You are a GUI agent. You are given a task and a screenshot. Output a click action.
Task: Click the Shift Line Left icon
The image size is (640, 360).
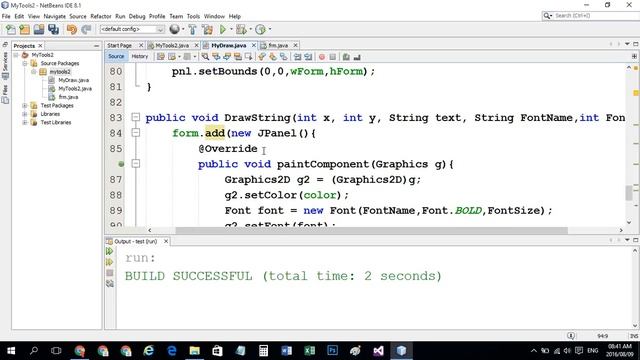coord(298,57)
